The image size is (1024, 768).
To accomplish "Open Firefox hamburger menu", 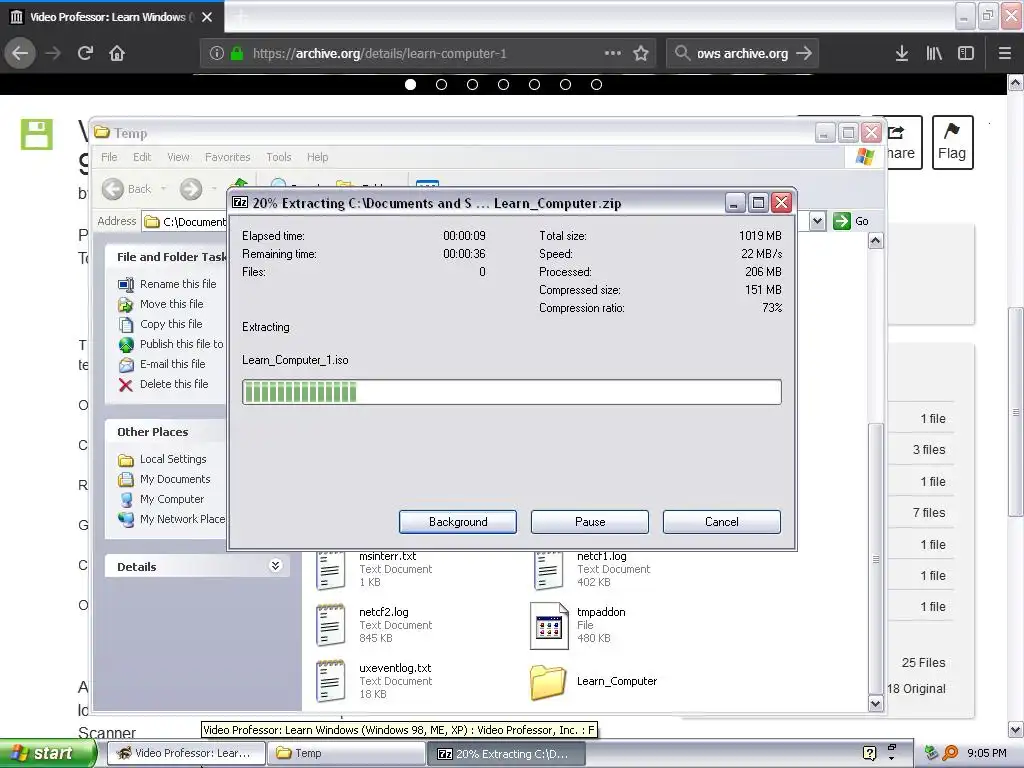I will pos(1005,53).
